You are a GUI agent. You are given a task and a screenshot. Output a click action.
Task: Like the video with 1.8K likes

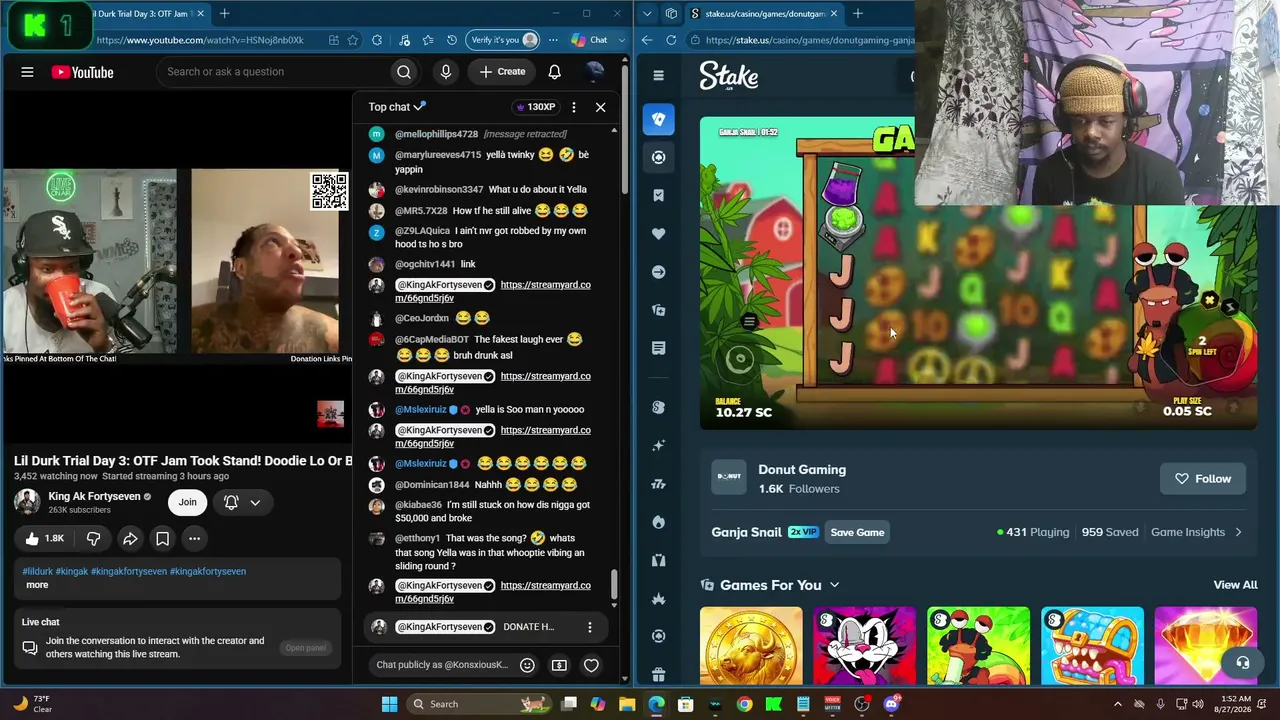click(x=44, y=538)
